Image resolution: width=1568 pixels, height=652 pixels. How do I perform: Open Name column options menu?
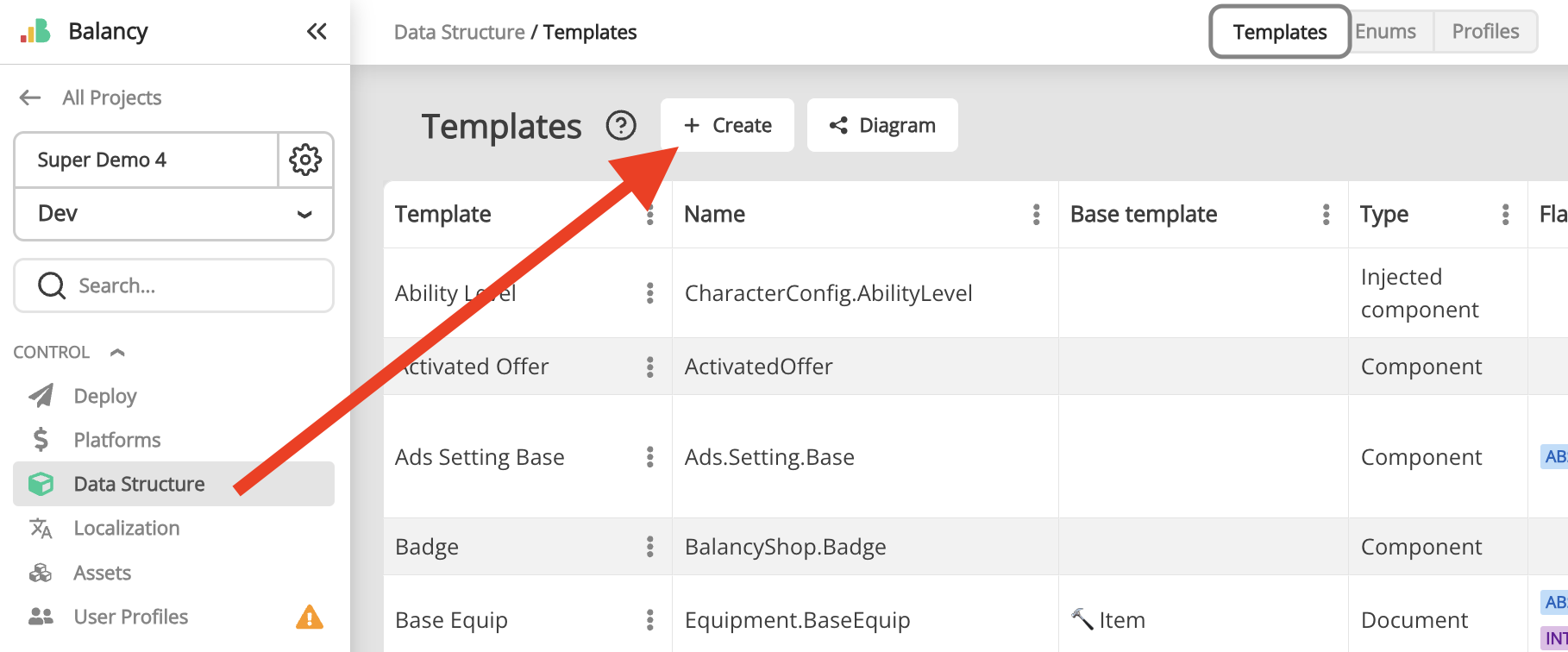point(1036,215)
